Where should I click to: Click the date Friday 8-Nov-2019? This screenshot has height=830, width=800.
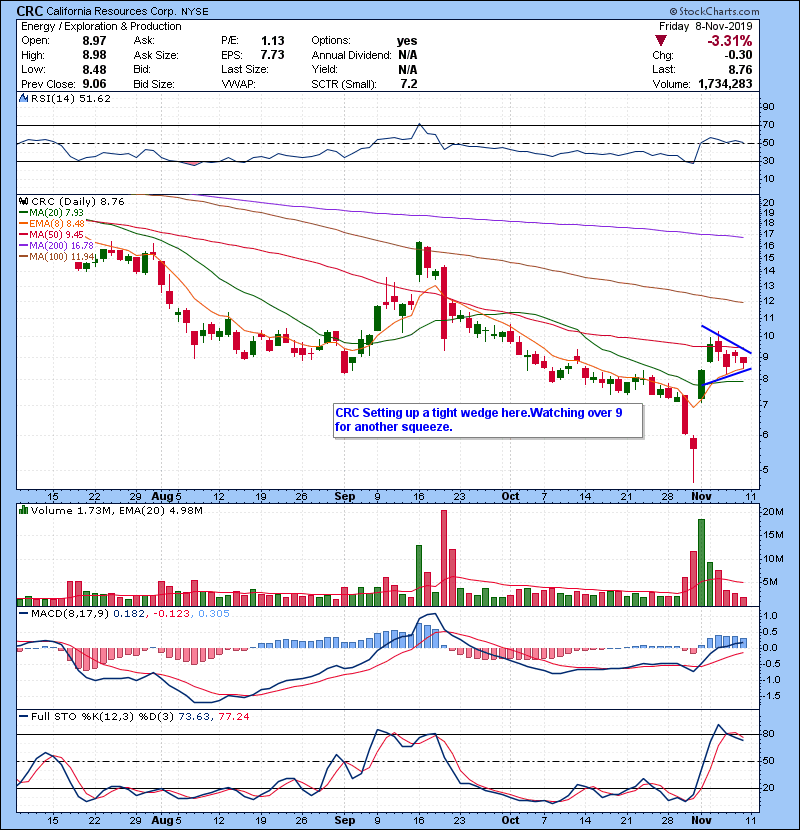[705, 26]
